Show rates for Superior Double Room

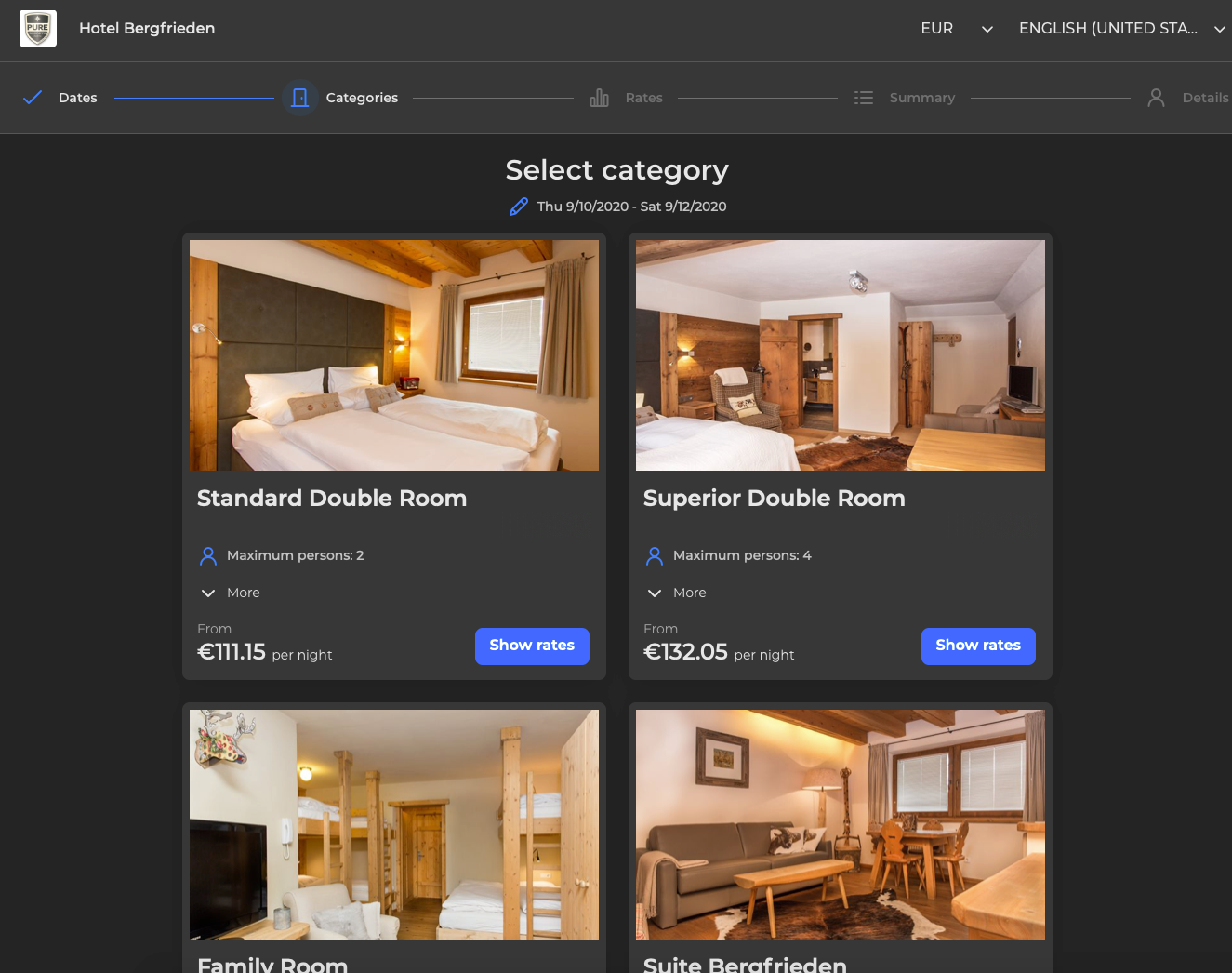pos(978,646)
